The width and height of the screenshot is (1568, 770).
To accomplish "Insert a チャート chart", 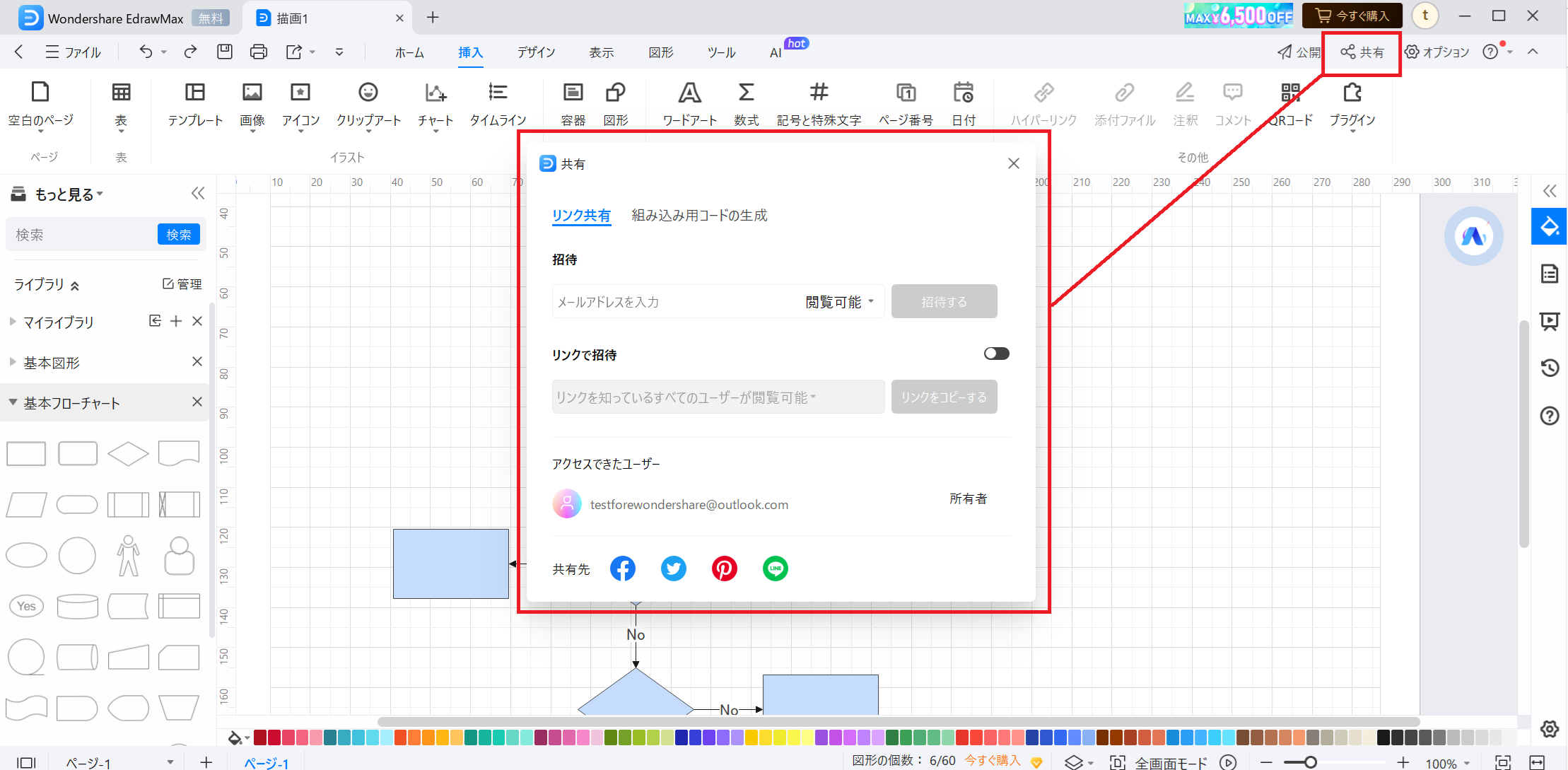I will (435, 105).
